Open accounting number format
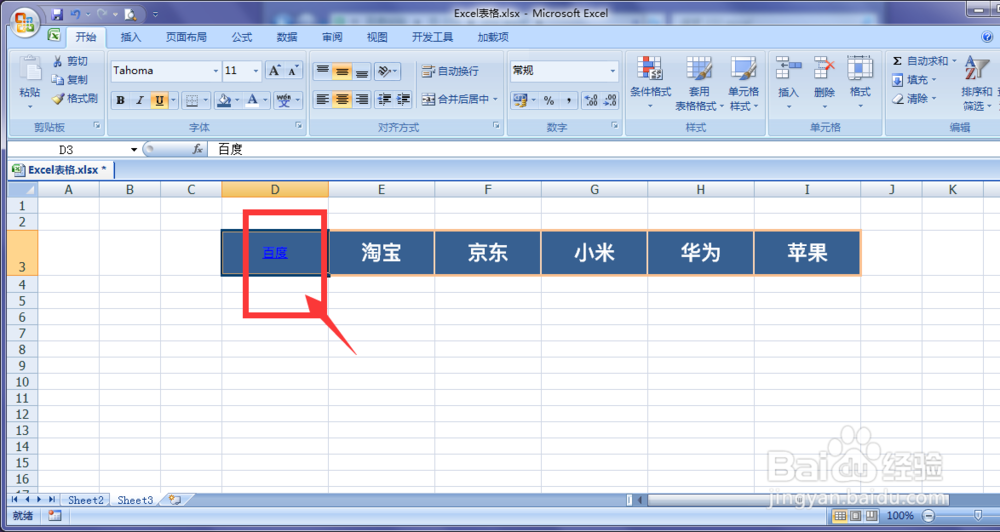This screenshot has height=532, width=1000. (519, 100)
